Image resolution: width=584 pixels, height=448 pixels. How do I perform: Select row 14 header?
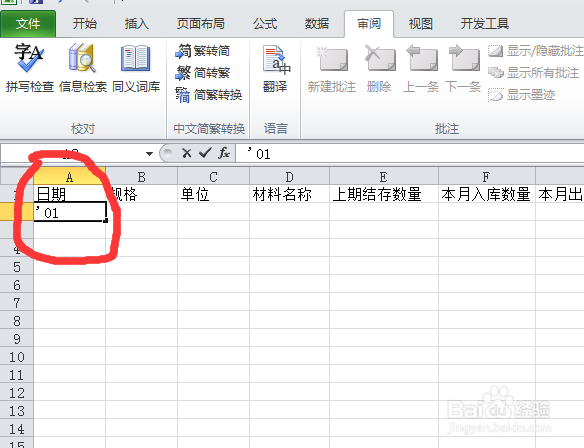[x=17, y=429]
